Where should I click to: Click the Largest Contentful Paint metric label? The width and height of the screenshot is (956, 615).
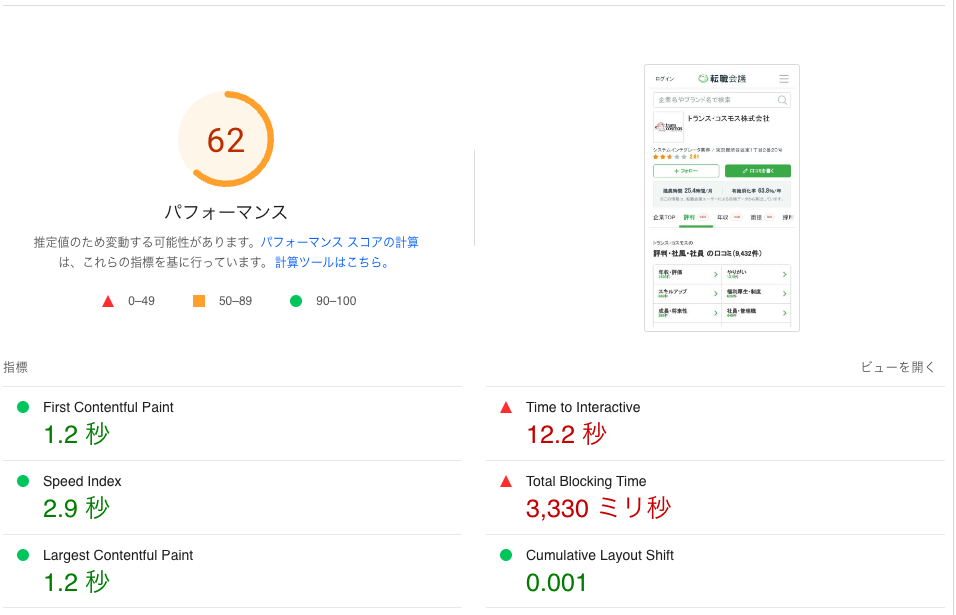(x=118, y=555)
